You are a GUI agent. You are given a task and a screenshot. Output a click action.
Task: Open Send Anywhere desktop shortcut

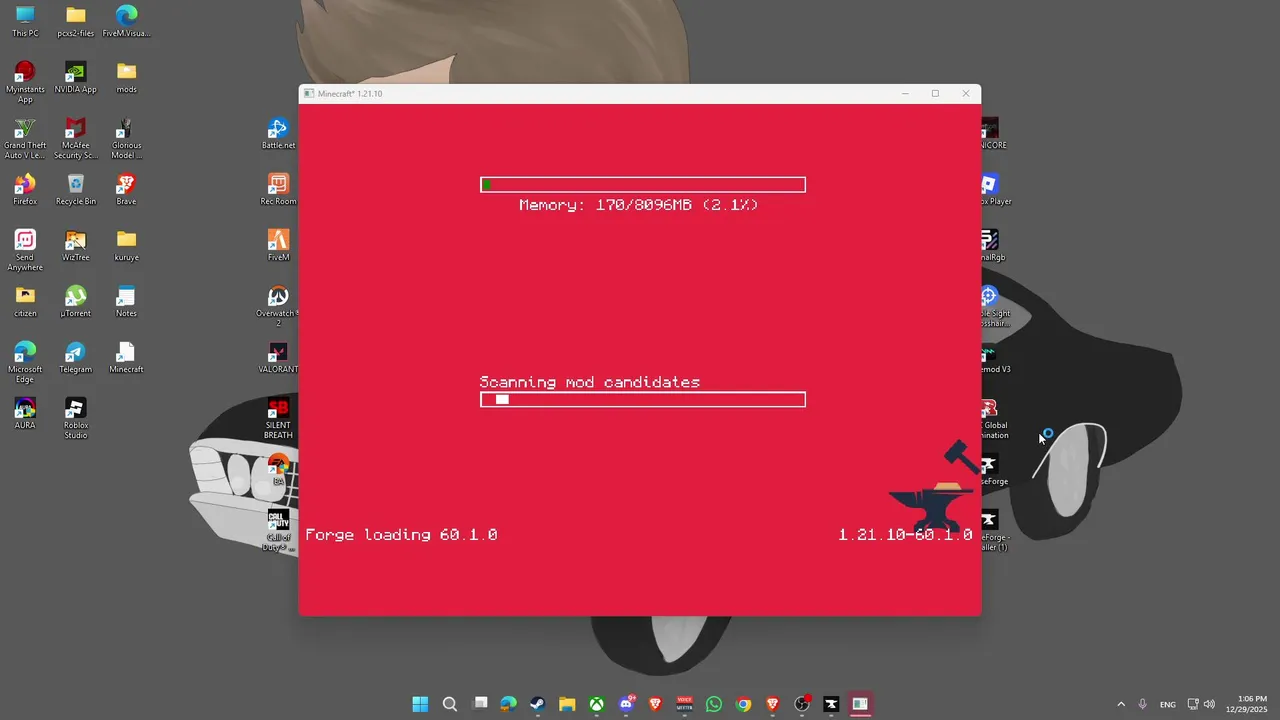25,250
